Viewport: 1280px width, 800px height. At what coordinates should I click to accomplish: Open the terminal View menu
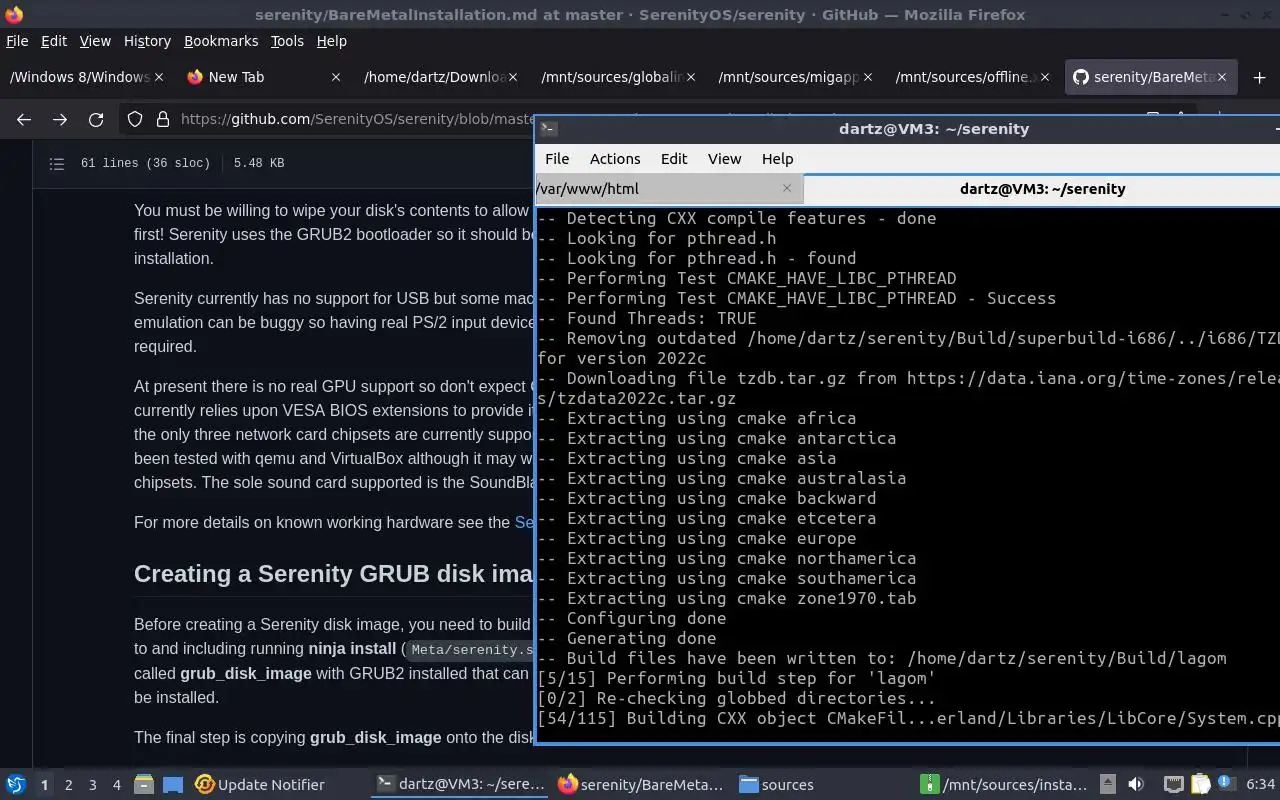(x=724, y=158)
